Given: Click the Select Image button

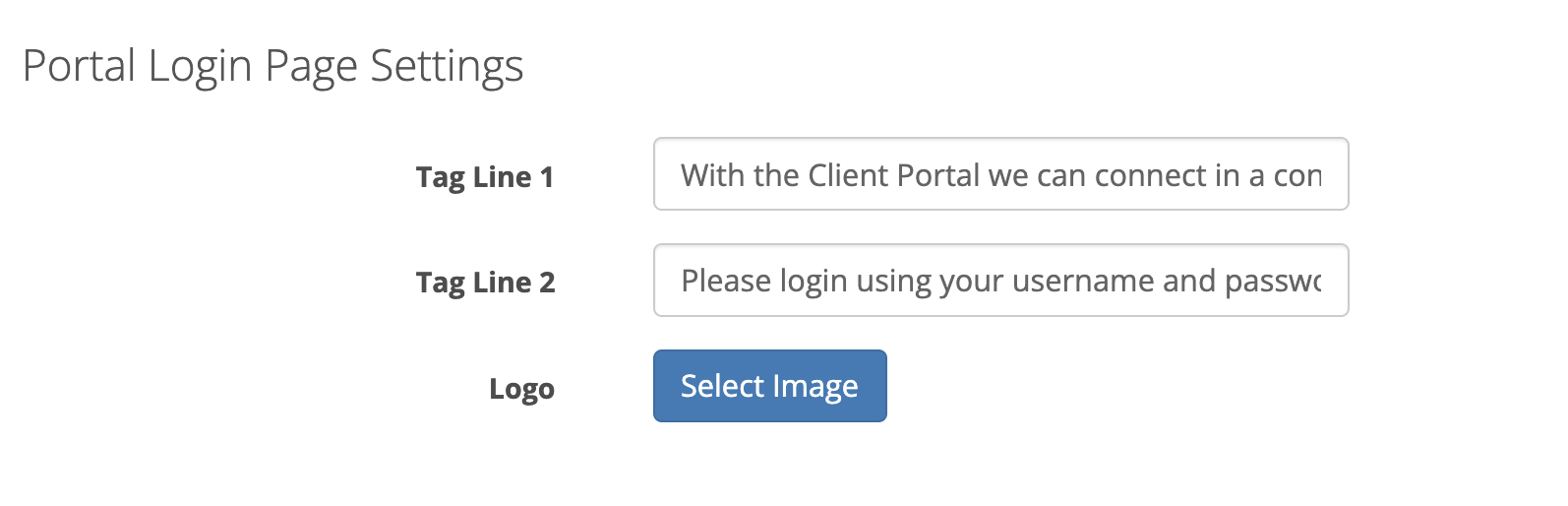Looking at the screenshot, I should click(x=769, y=386).
